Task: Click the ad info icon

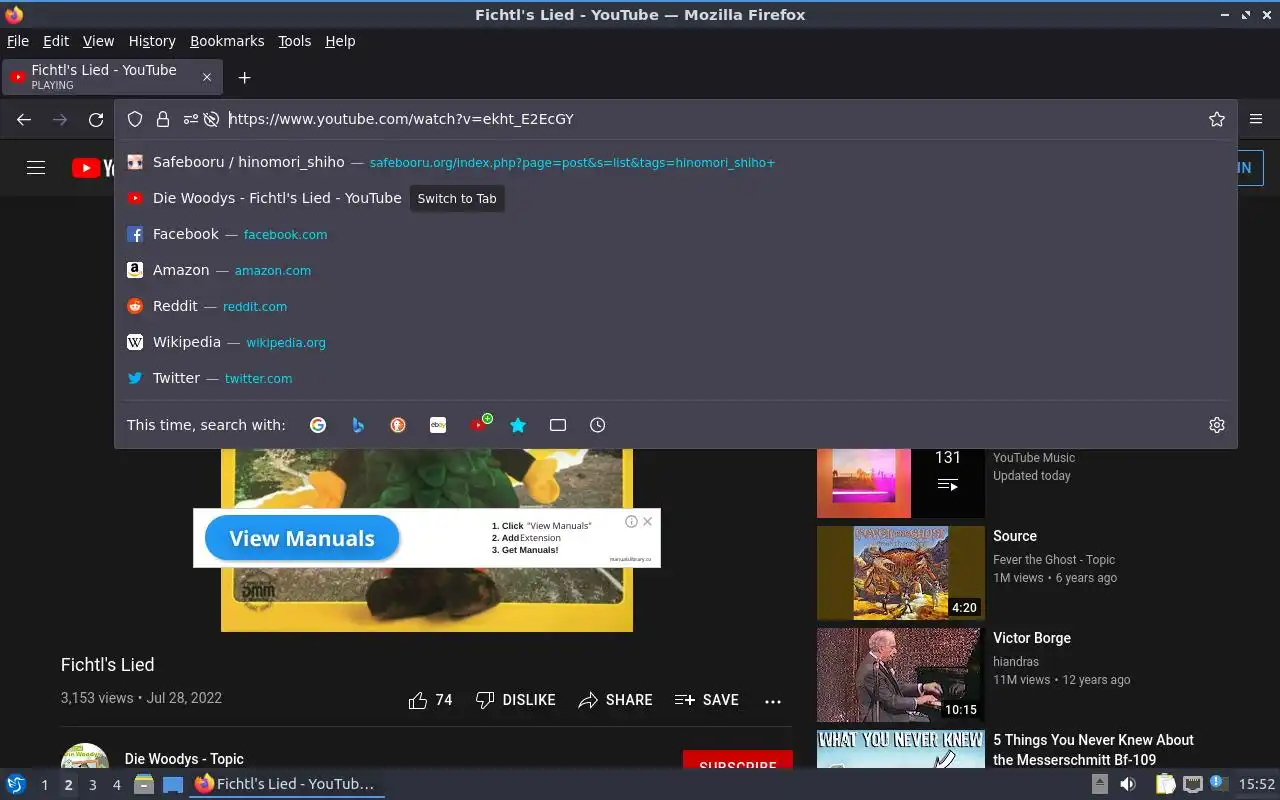Action: 632,521
